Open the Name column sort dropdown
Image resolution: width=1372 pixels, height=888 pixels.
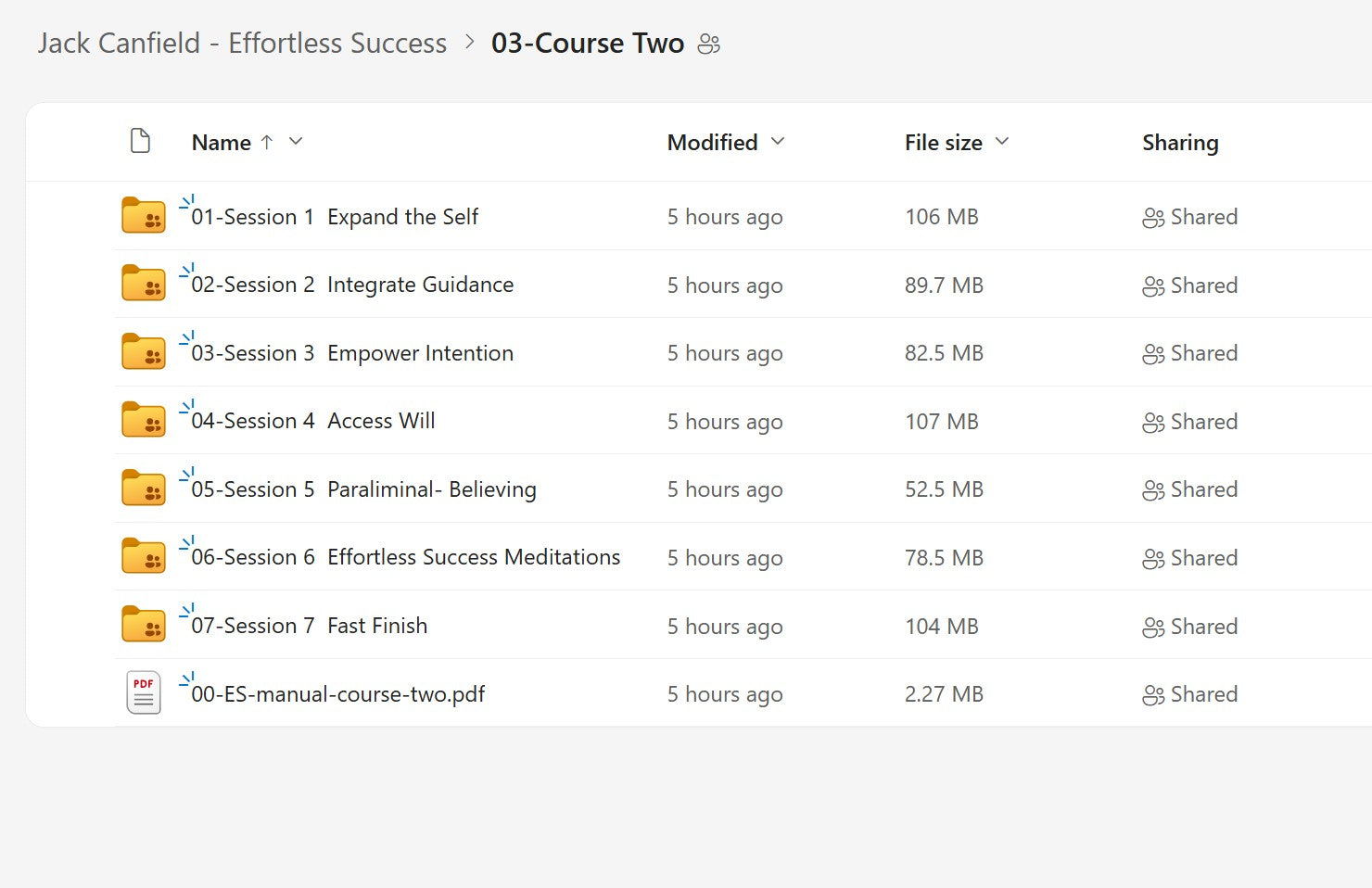(295, 142)
